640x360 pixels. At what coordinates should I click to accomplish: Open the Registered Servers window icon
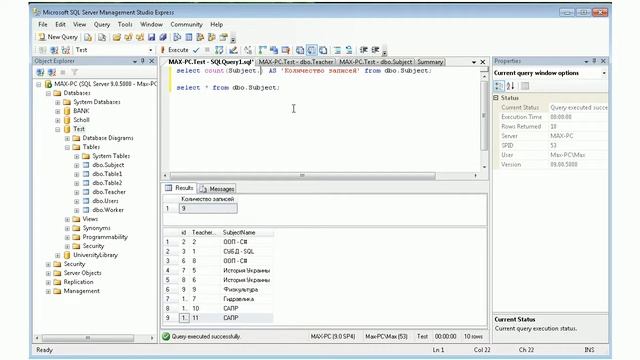pos(177,38)
